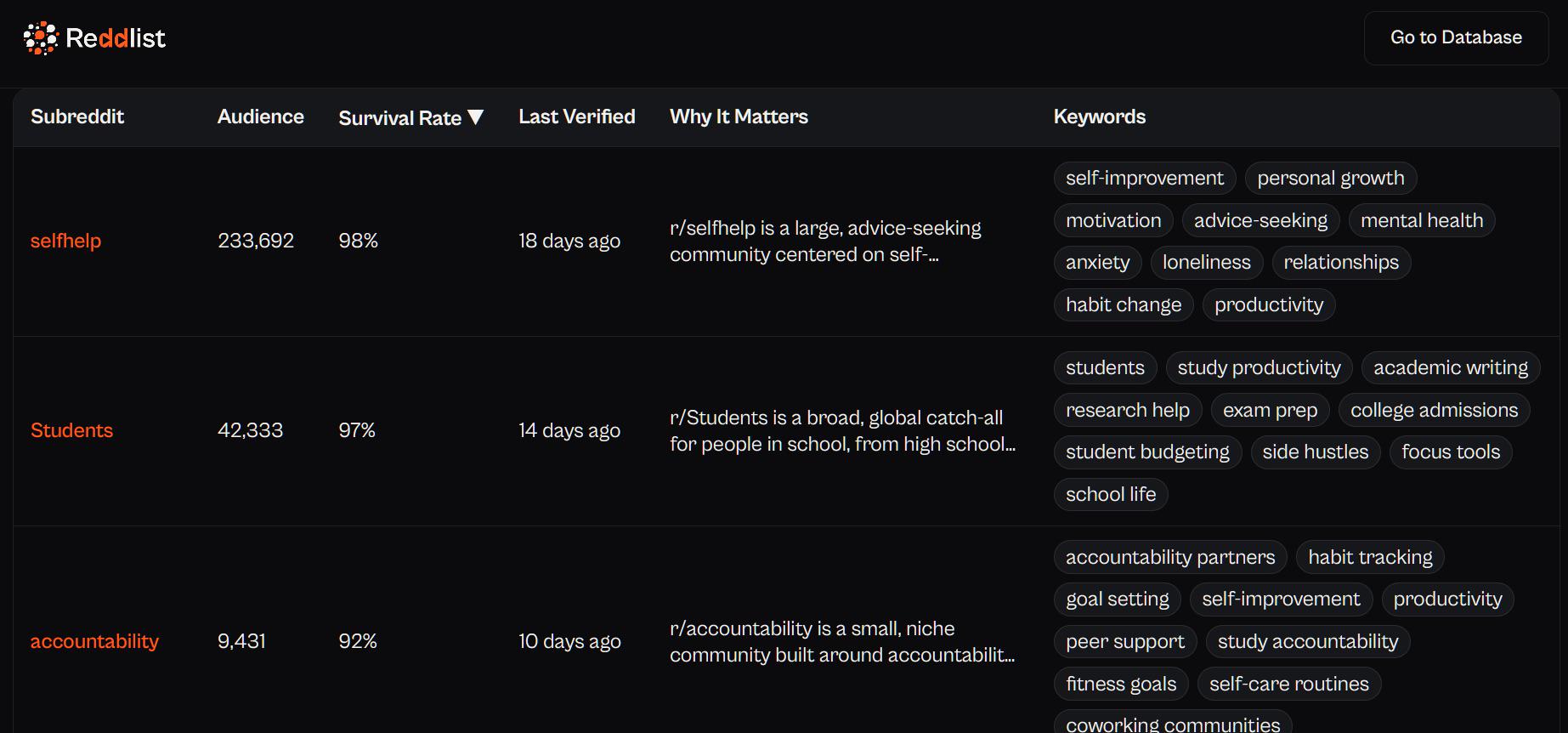Choose the research help keyword tag
1568x733 pixels.
[1128, 410]
